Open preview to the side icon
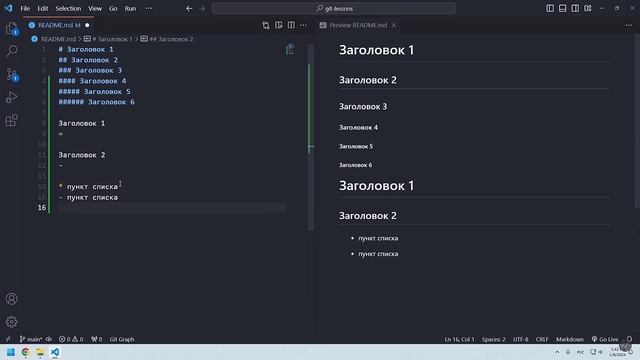Image resolution: width=640 pixels, height=360 pixels. click(x=278, y=25)
